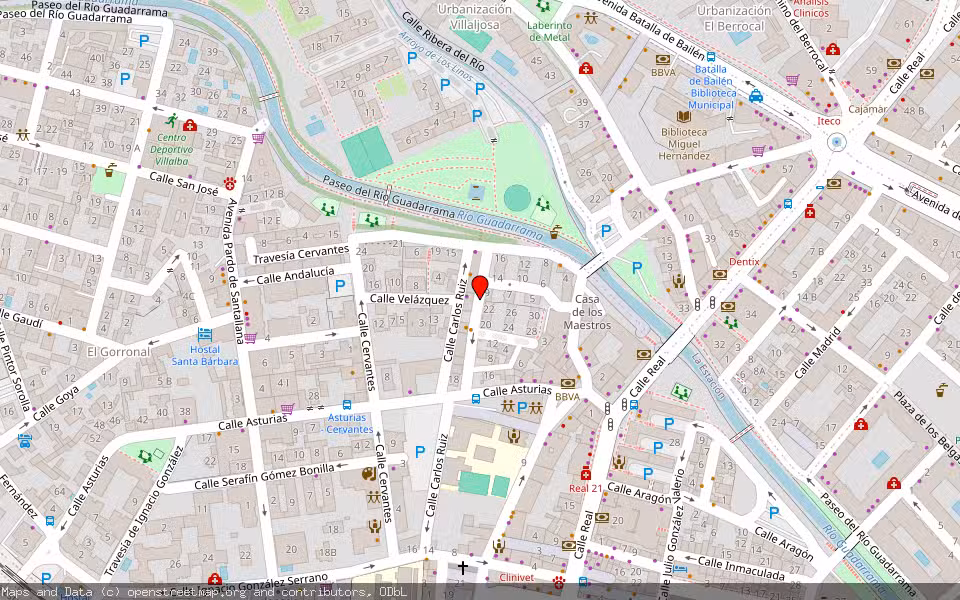960x600 pixels.
Task: Select the Avenida Pardo de Santallana label
Action: pyautogui.click(x=234, y=270)
